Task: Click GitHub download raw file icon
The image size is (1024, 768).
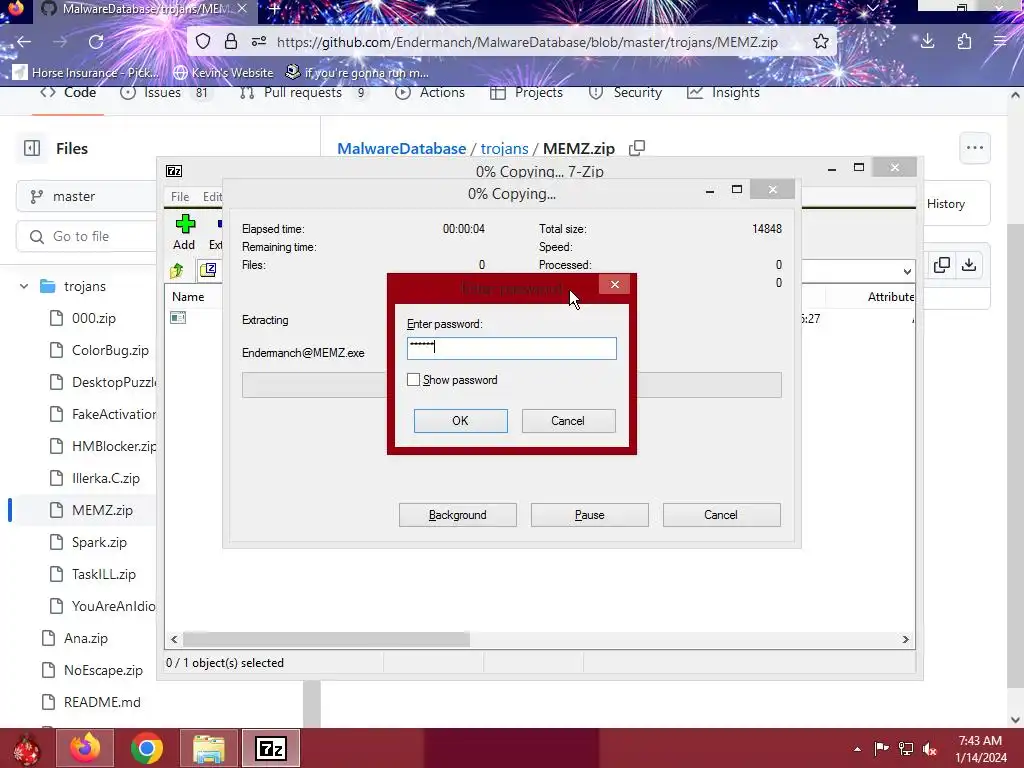Action: pyautogui.click(x=969, y=264)
